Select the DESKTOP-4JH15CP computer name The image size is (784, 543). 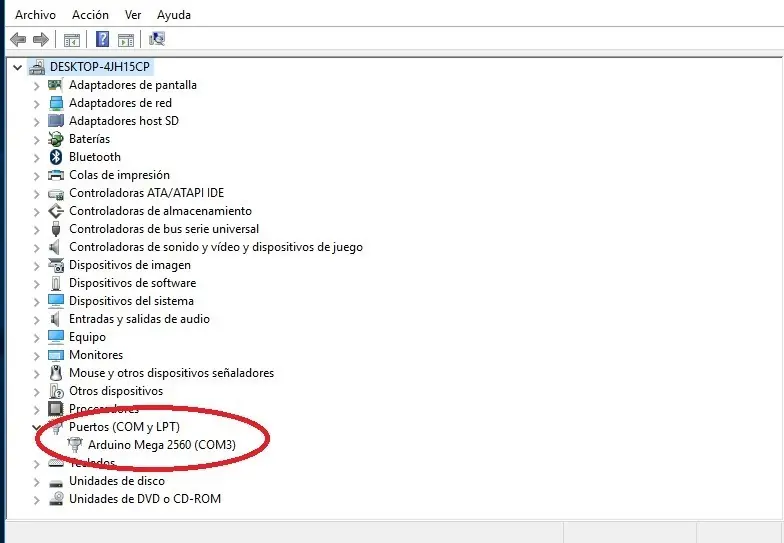tap(100, 67)
